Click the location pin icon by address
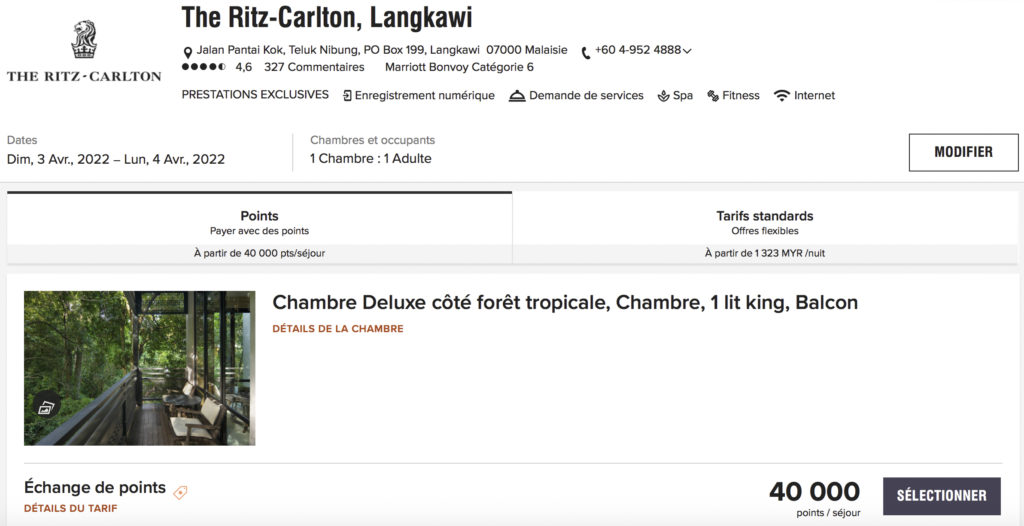Image resolution: width=1024 pixels, height=526 pixels. click(187, 52)
